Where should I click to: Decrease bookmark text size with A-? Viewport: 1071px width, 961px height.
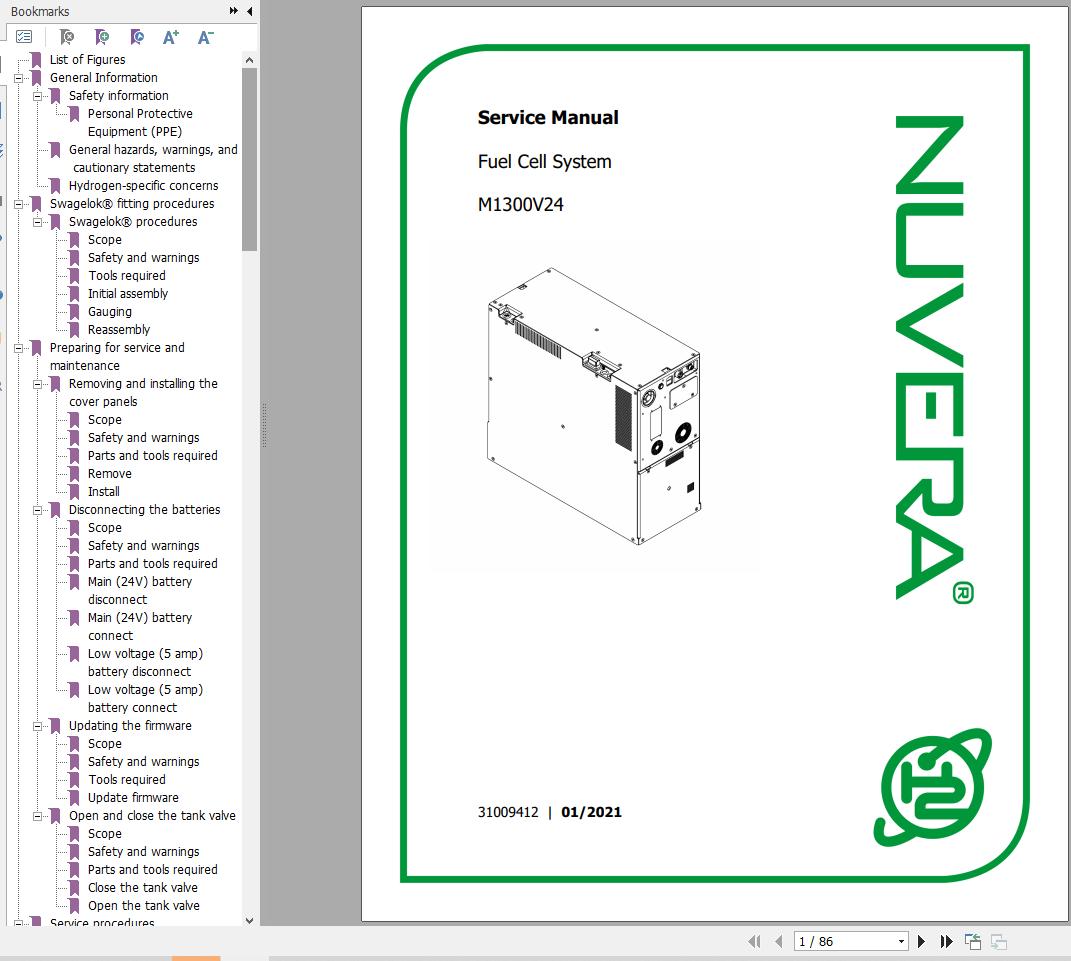click(206, 37)
